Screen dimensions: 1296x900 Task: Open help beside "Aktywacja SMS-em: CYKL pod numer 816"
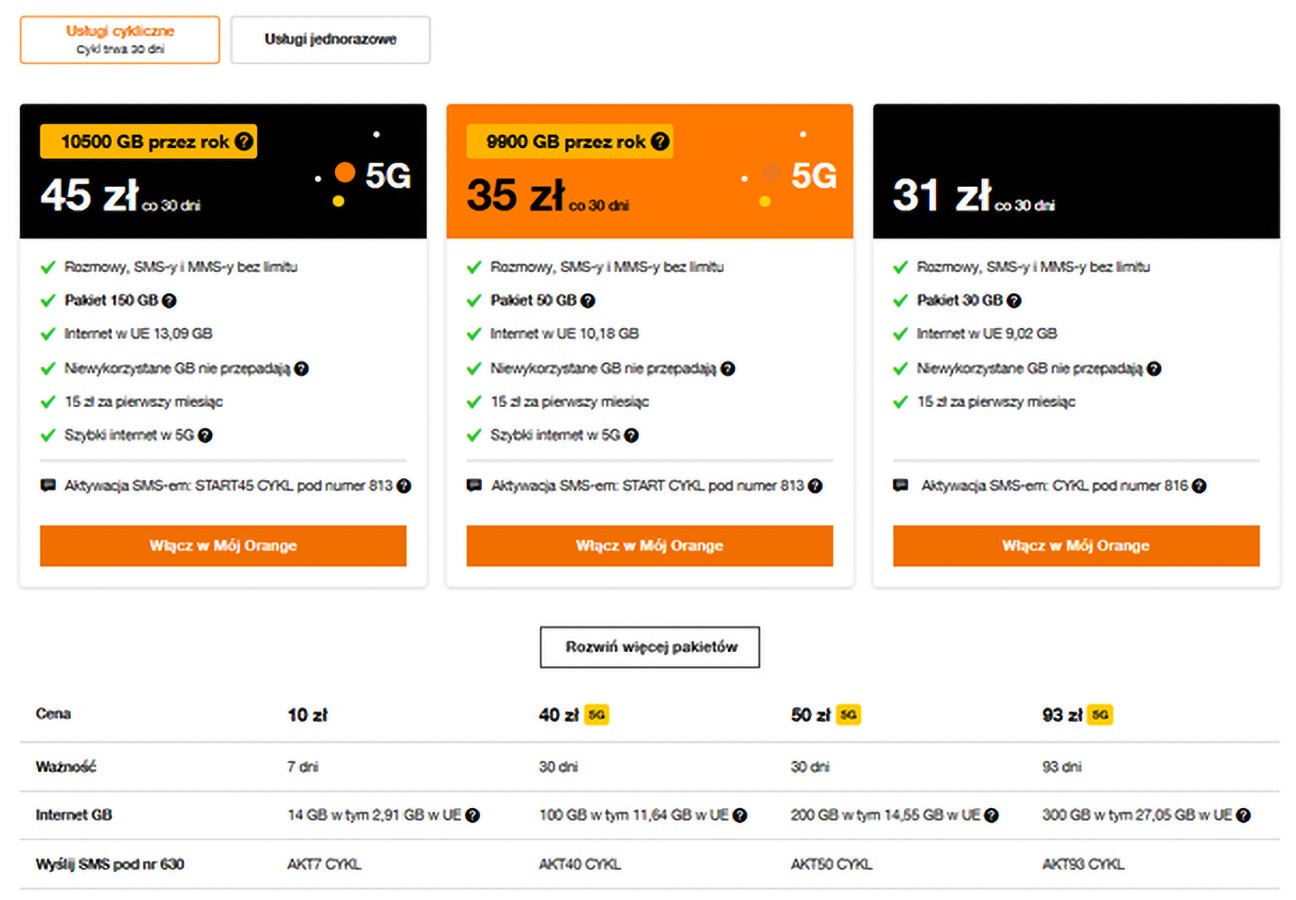tap(1198, 485)
